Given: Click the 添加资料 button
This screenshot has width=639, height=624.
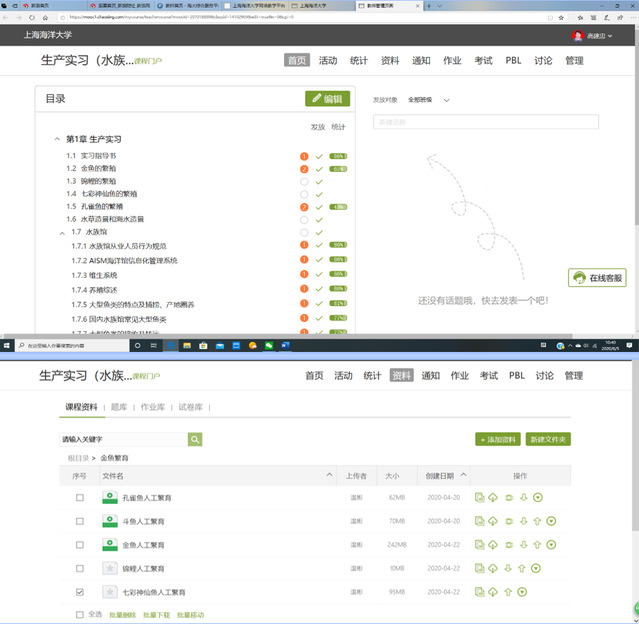Looking at the screenshot, I should coord(497,440).
